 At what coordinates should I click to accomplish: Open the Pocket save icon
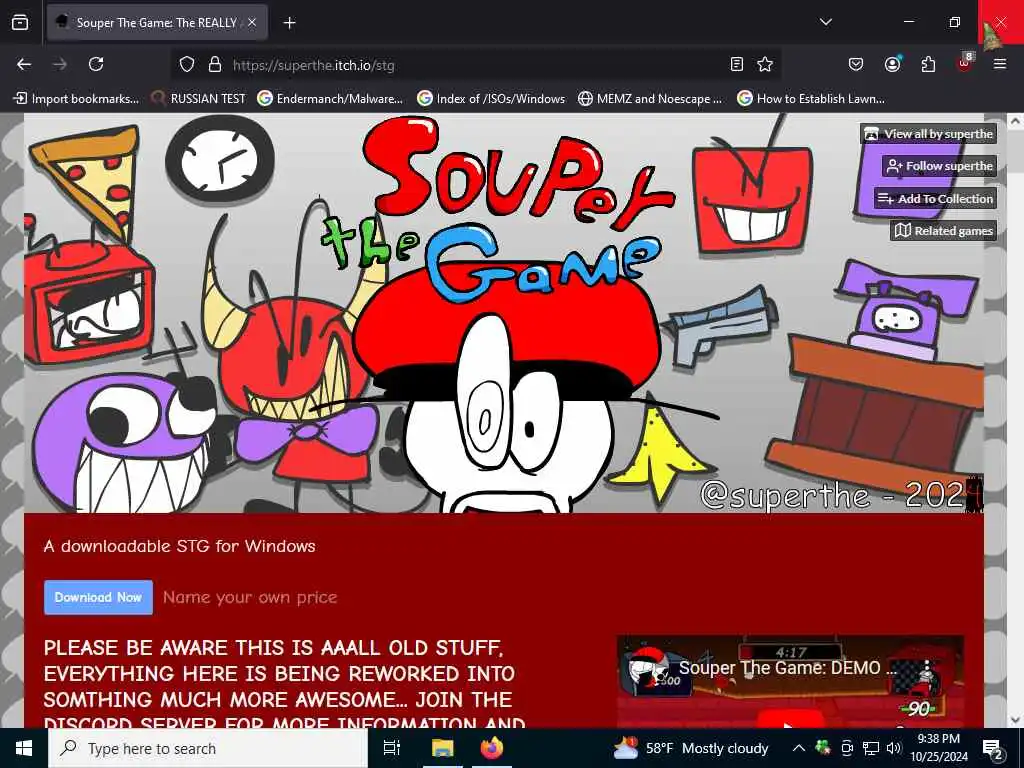point(856,64)
